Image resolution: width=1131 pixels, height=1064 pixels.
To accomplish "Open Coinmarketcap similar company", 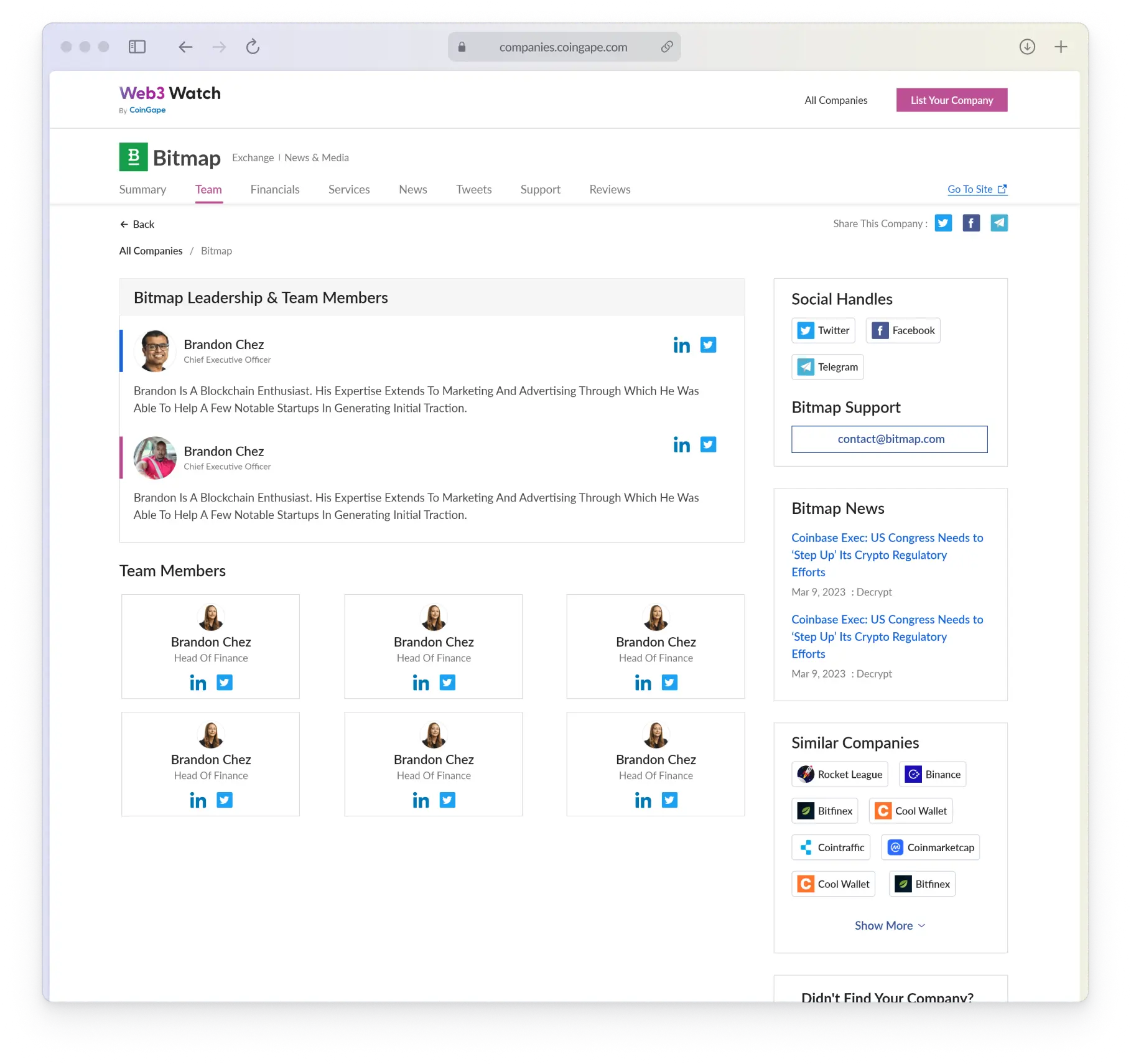I will pyautogui.click(x=931, y=847).
